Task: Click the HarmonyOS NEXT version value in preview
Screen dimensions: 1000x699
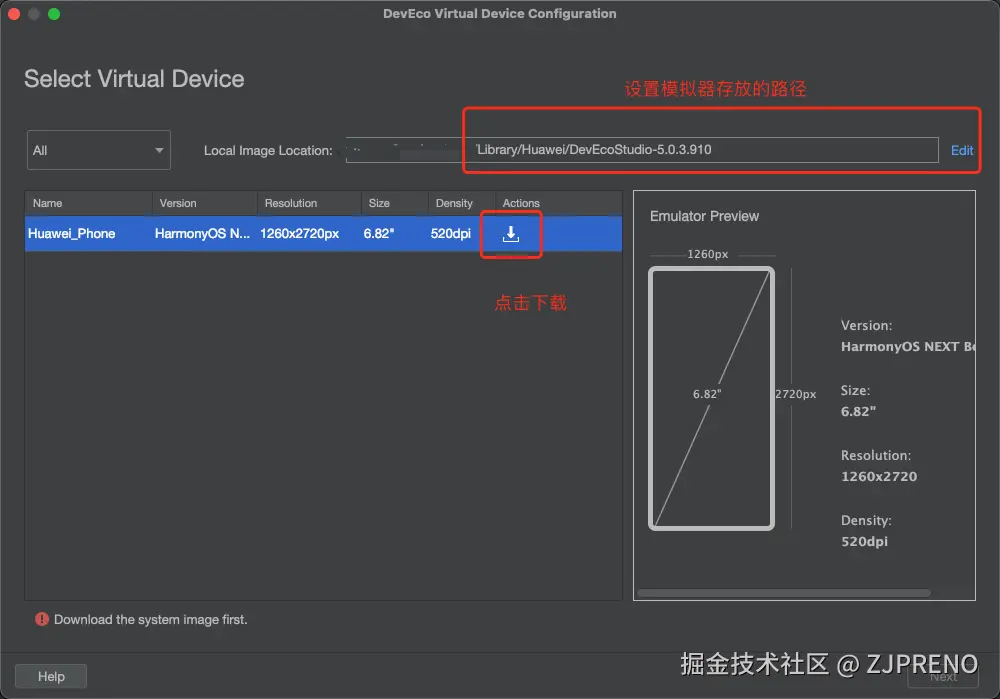Action: coord(908,346)
